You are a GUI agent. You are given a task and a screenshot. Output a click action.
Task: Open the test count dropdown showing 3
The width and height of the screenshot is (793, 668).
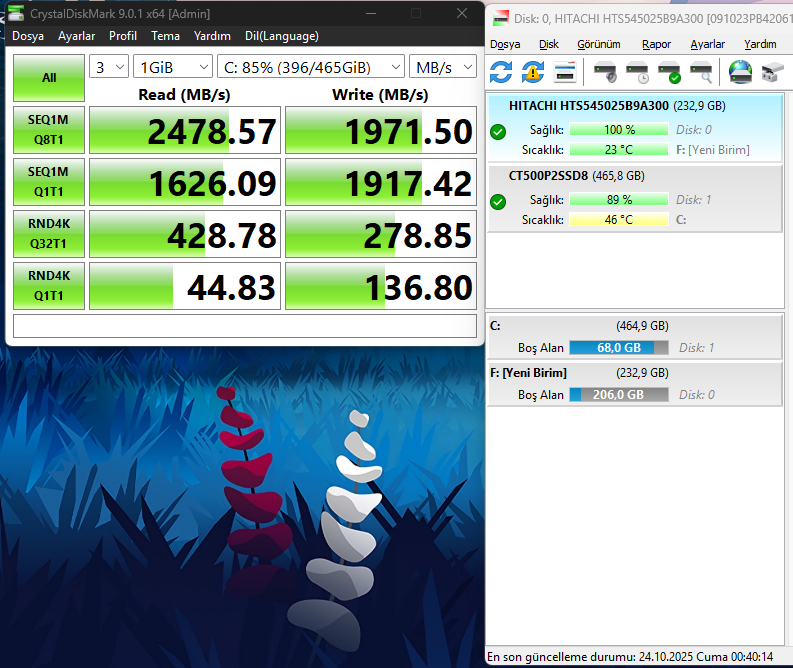tap(109, 67)
